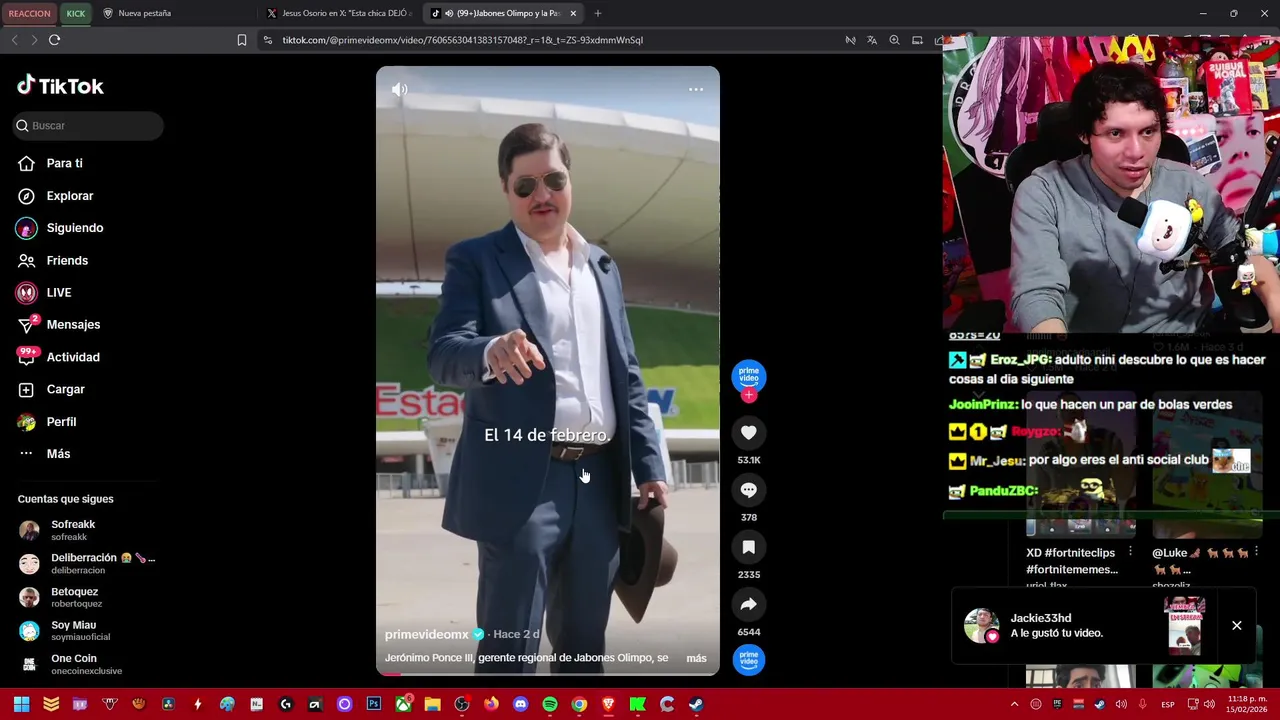This screenshot has width=1280, height=720.
Task: Click the TikTok URL address bar
Action: [x=462, y=40]
